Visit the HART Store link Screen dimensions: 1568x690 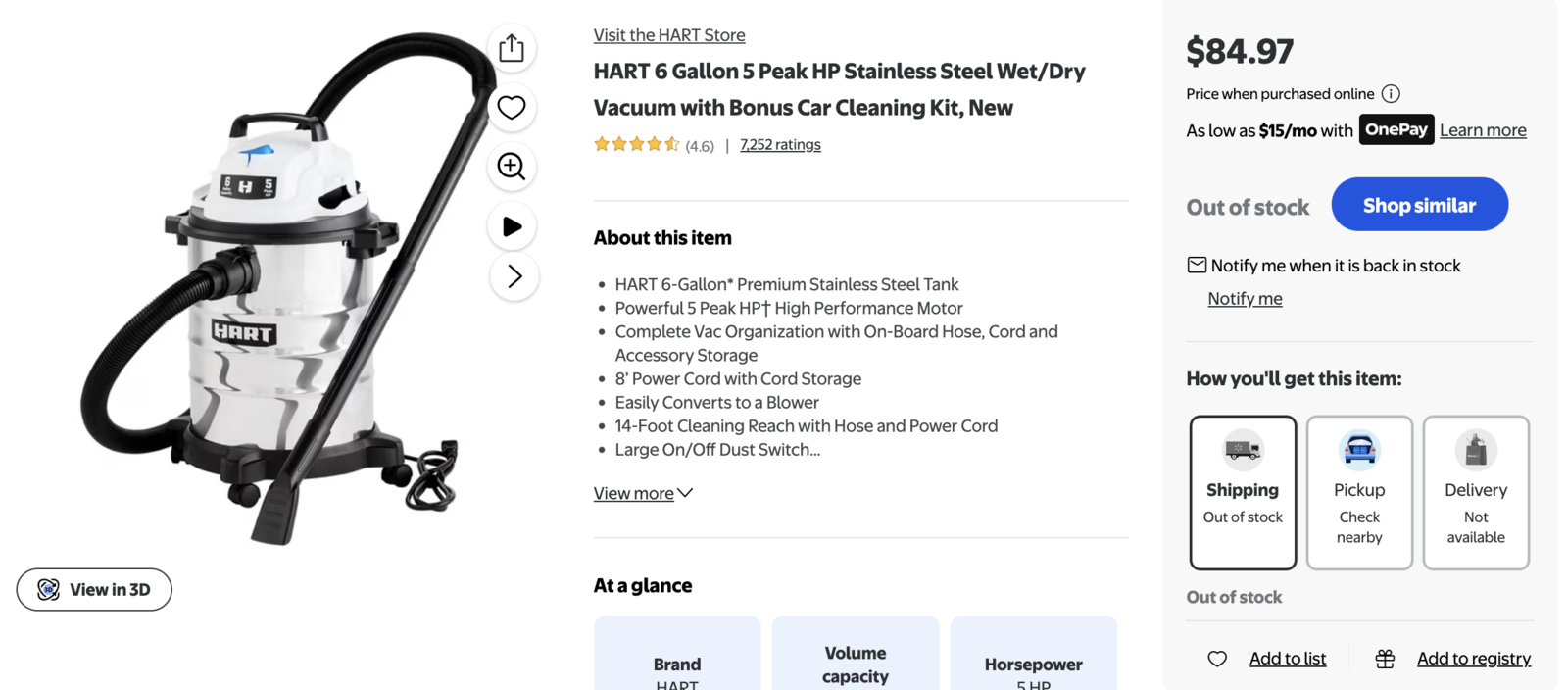click(669, 35)
